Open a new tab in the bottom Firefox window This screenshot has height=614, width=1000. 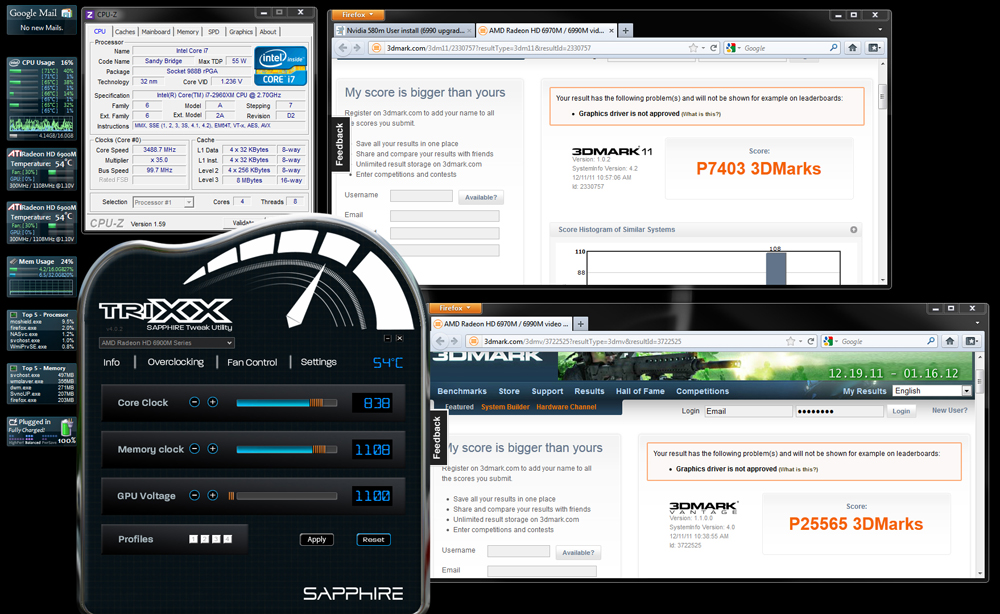(580, 324)
